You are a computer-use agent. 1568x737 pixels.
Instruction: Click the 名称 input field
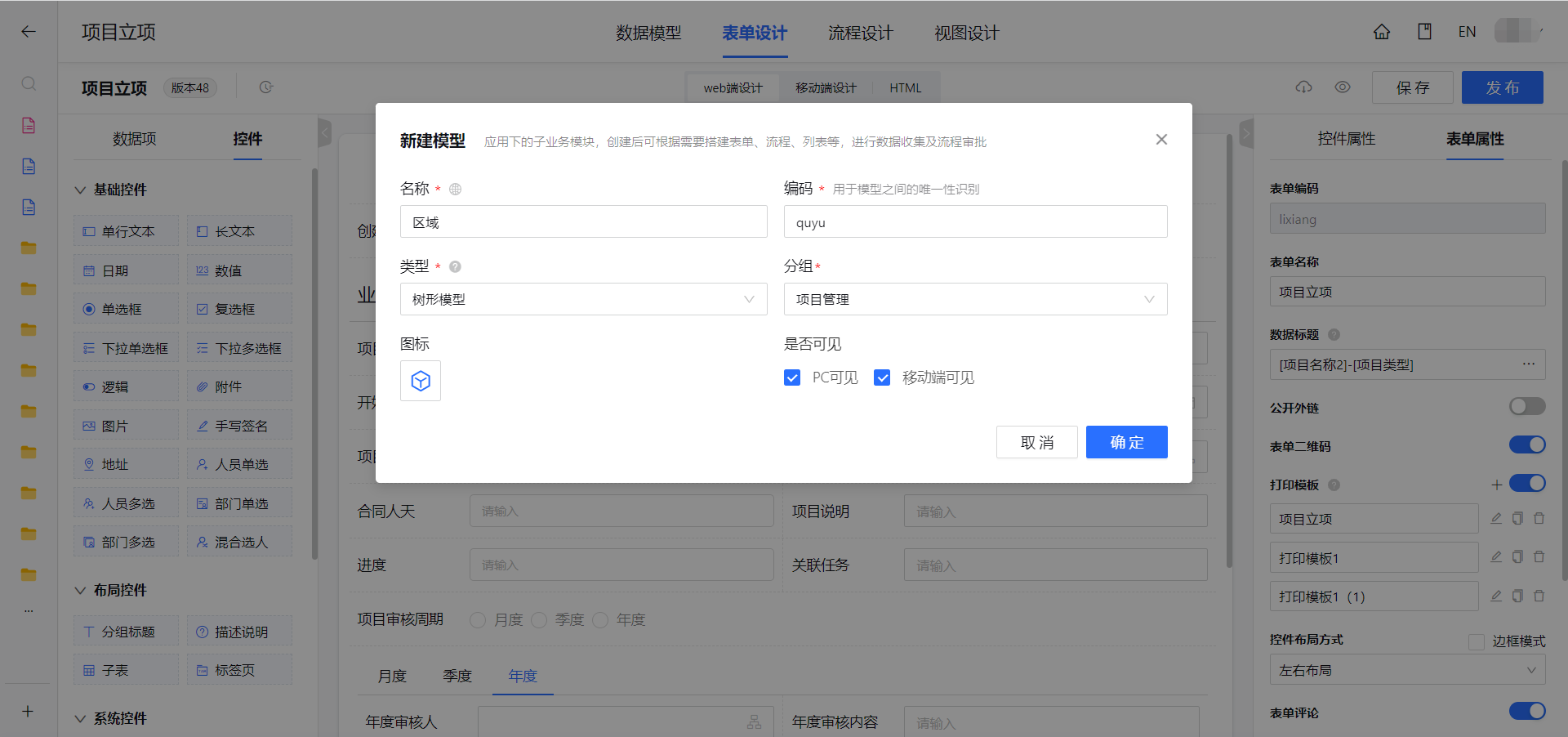click(x=584, y=221)
